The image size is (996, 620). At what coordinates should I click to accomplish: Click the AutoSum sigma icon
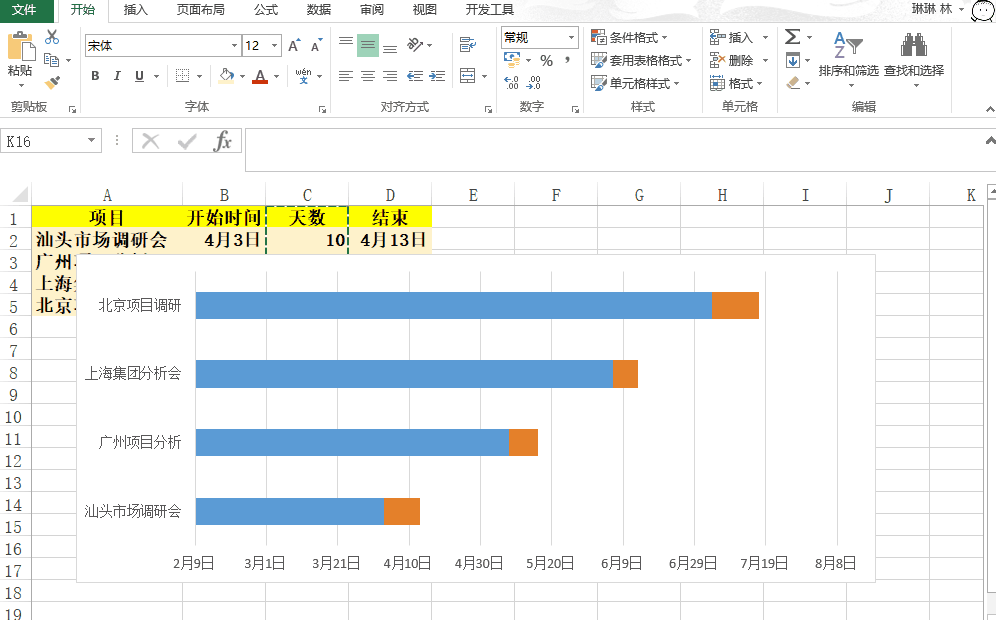tap(792, 37)
